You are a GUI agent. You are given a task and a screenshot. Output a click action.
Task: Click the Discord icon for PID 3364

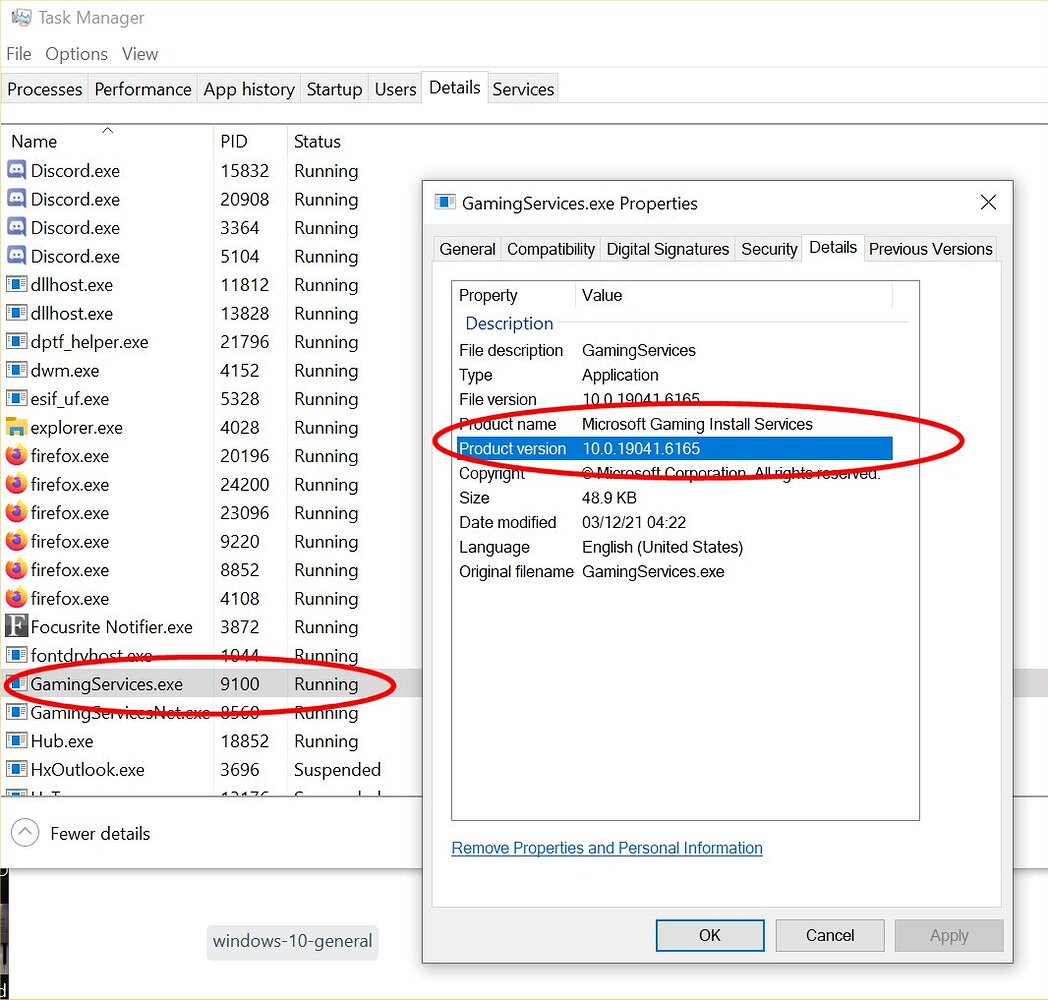17,228
